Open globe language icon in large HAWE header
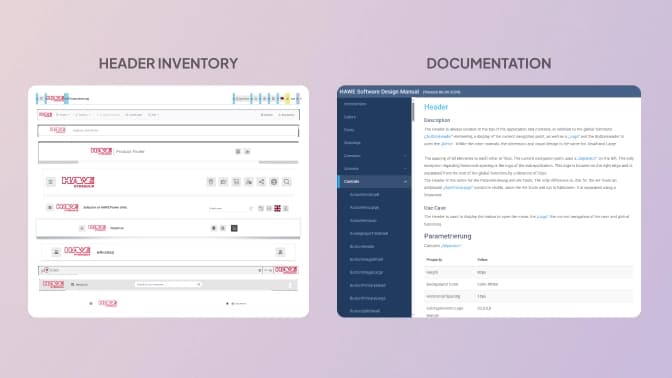The image size is (672, 378). pyautogui.click(x=274, y=182)
